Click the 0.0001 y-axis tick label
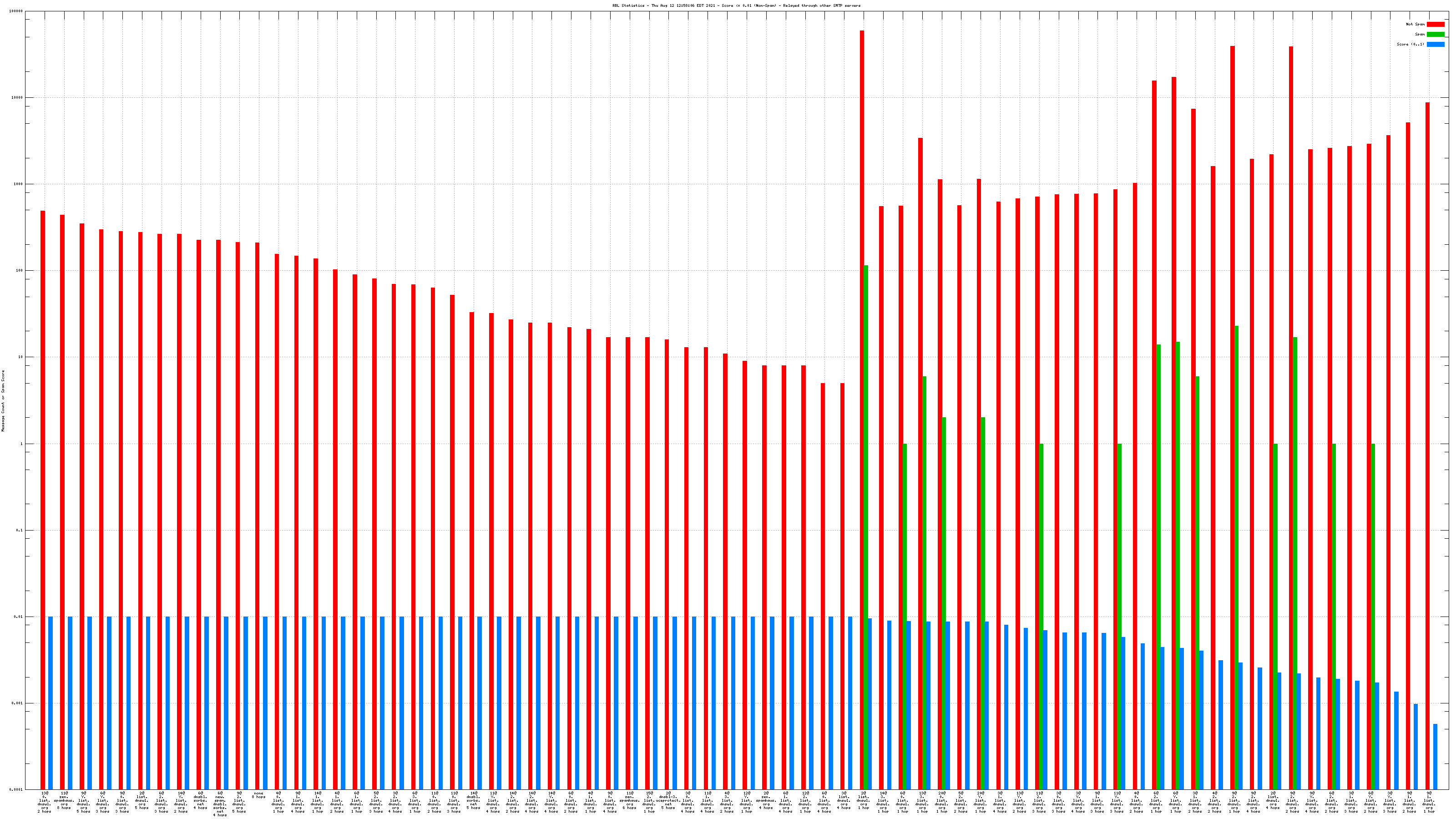This screenshot has width=1456, height=819. pyautogui.click(x=16, y=789)
